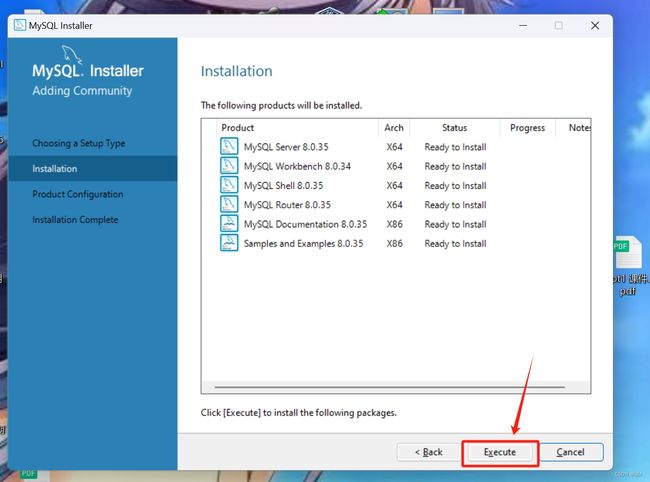Sort by the Arch column header
The image size is (650, 482).
coord(394,128)
